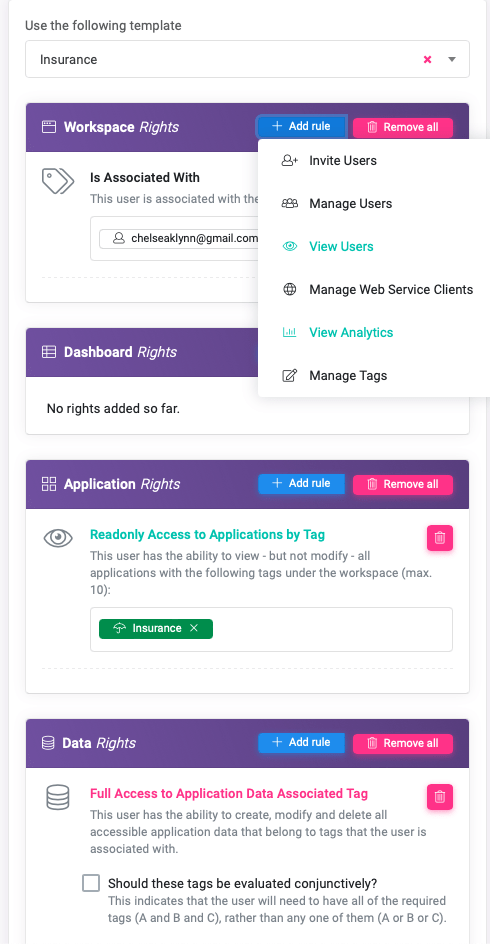Click the Manage Tags pencil icon
Screen dimensions: 490x944
coord(290,376)
